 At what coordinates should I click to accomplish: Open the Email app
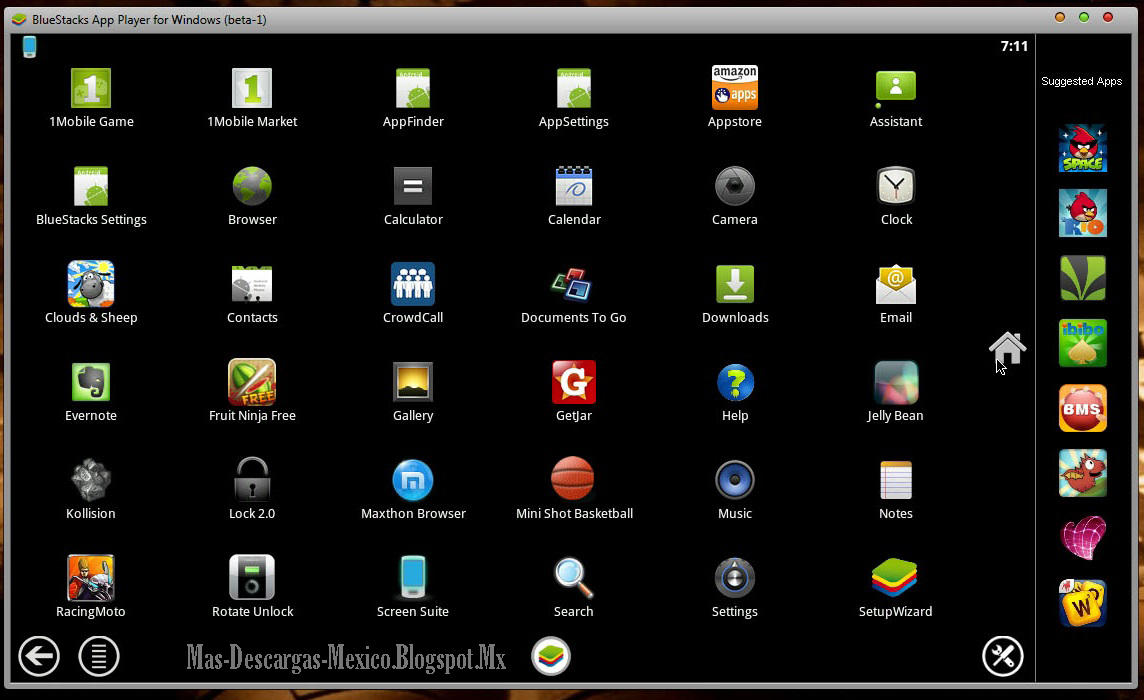click(x=896, y=284)
